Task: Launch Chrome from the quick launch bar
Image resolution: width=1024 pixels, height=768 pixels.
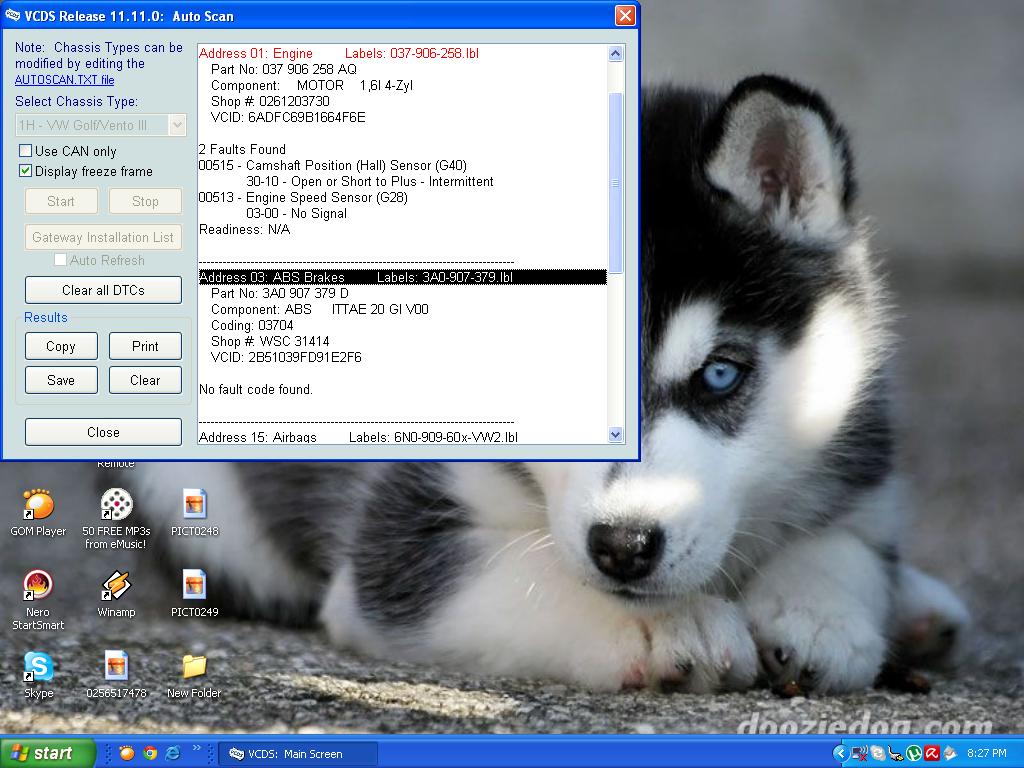Action: (x=150, y=753)
